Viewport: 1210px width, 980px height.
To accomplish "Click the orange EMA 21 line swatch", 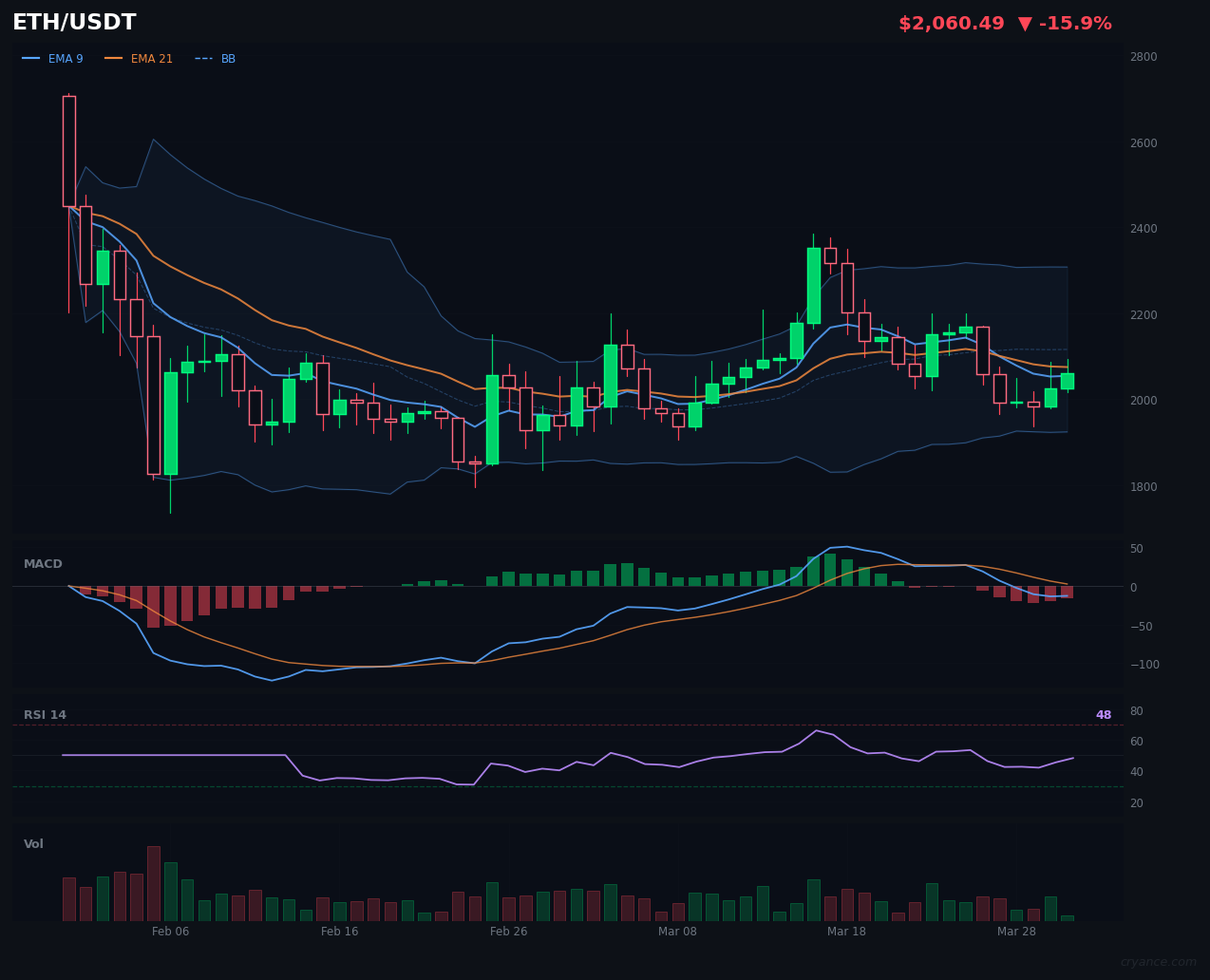I will 116,58.
